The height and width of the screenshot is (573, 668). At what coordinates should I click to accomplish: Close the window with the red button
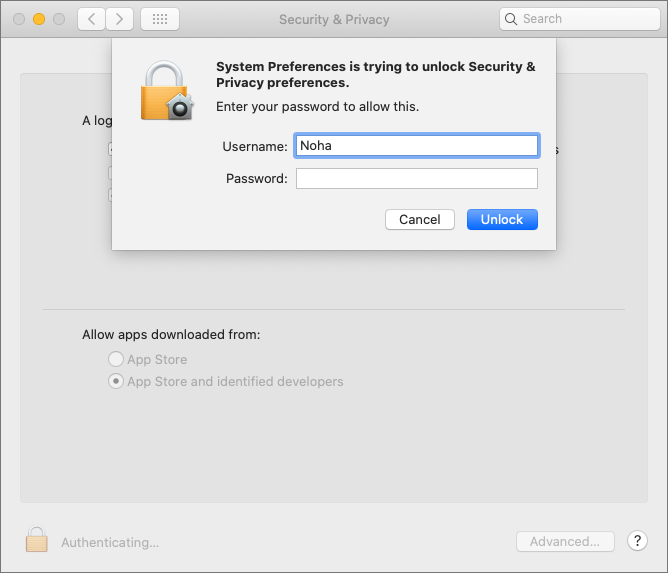pyautogui.click(x=19, y=19)
